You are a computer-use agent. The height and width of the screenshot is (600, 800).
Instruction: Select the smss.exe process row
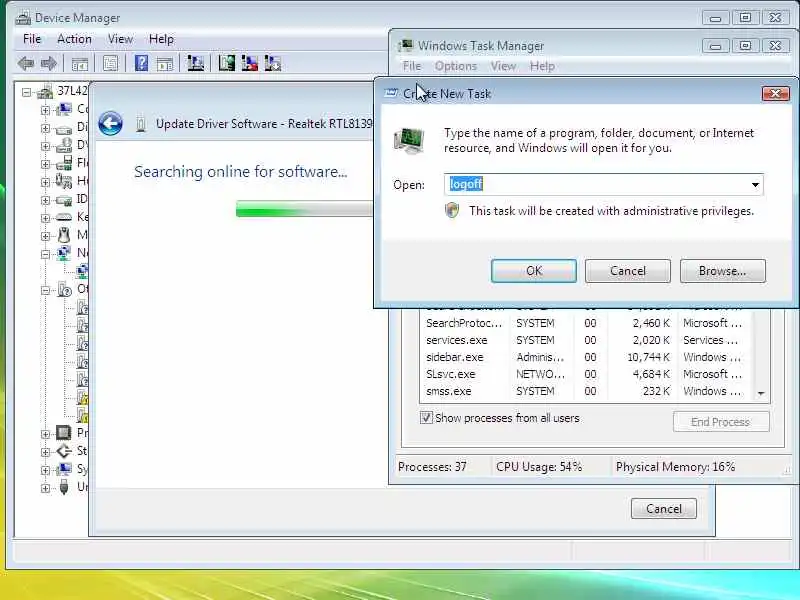587,391
